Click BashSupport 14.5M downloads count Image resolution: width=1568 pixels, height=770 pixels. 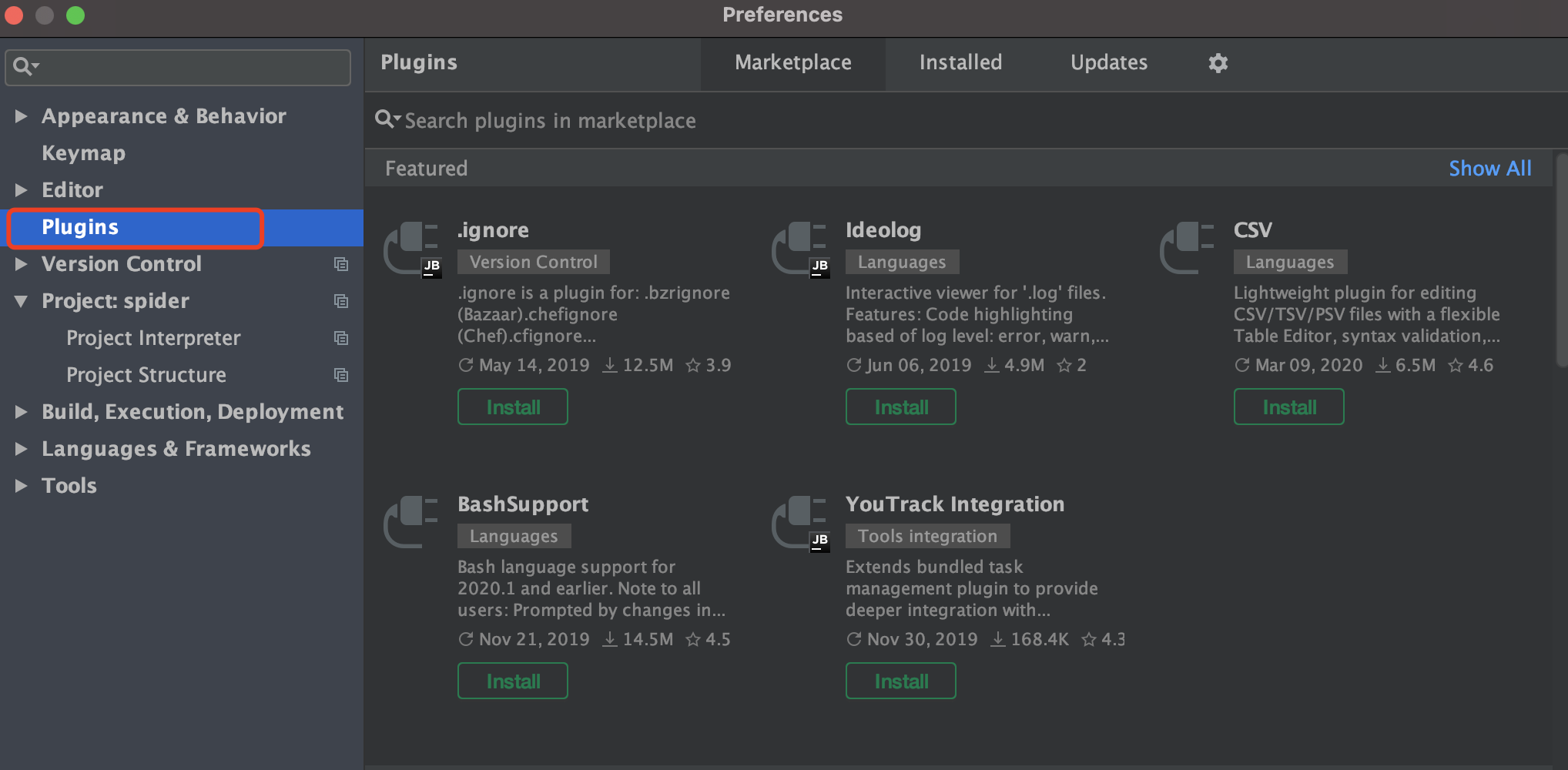638,639
